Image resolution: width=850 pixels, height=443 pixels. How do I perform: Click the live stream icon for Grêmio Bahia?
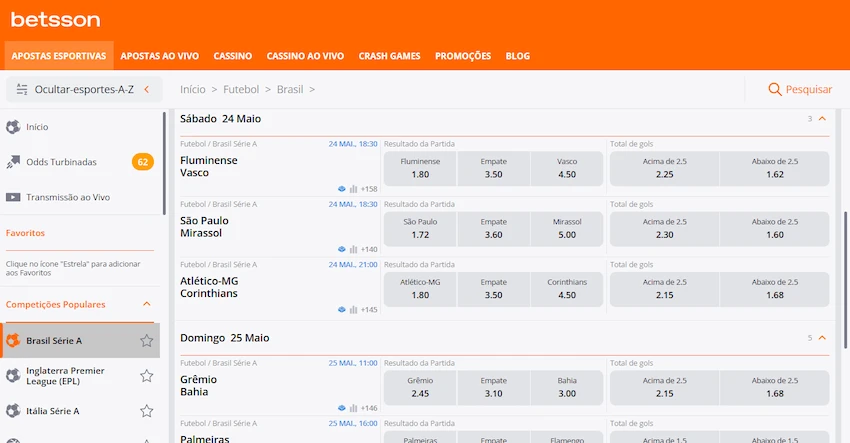[342, 408]
